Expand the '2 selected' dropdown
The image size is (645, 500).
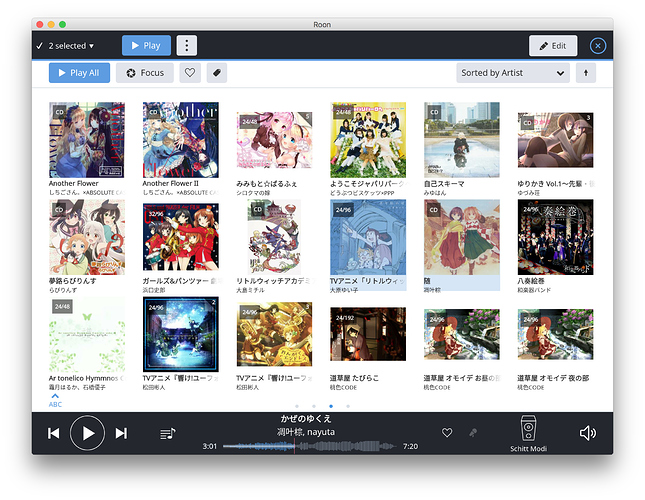[71, 46]
